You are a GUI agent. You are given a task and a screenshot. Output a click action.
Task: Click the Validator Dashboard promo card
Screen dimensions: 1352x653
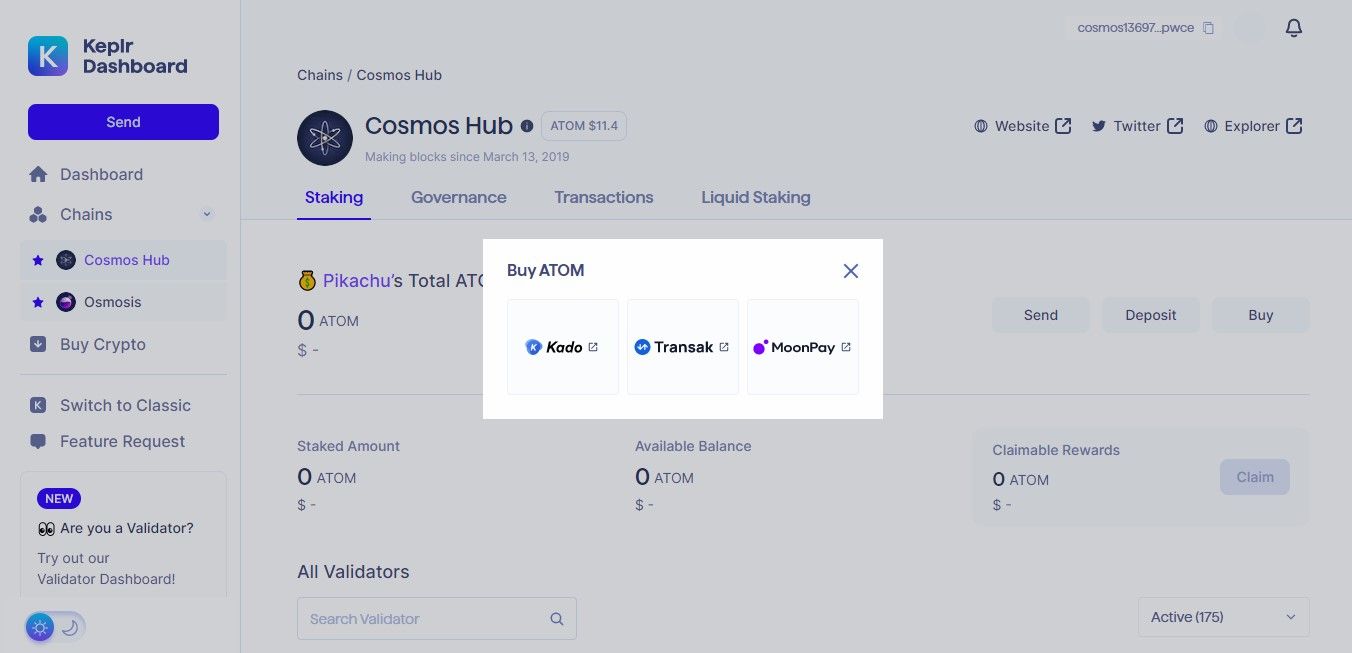click(123, 535)
